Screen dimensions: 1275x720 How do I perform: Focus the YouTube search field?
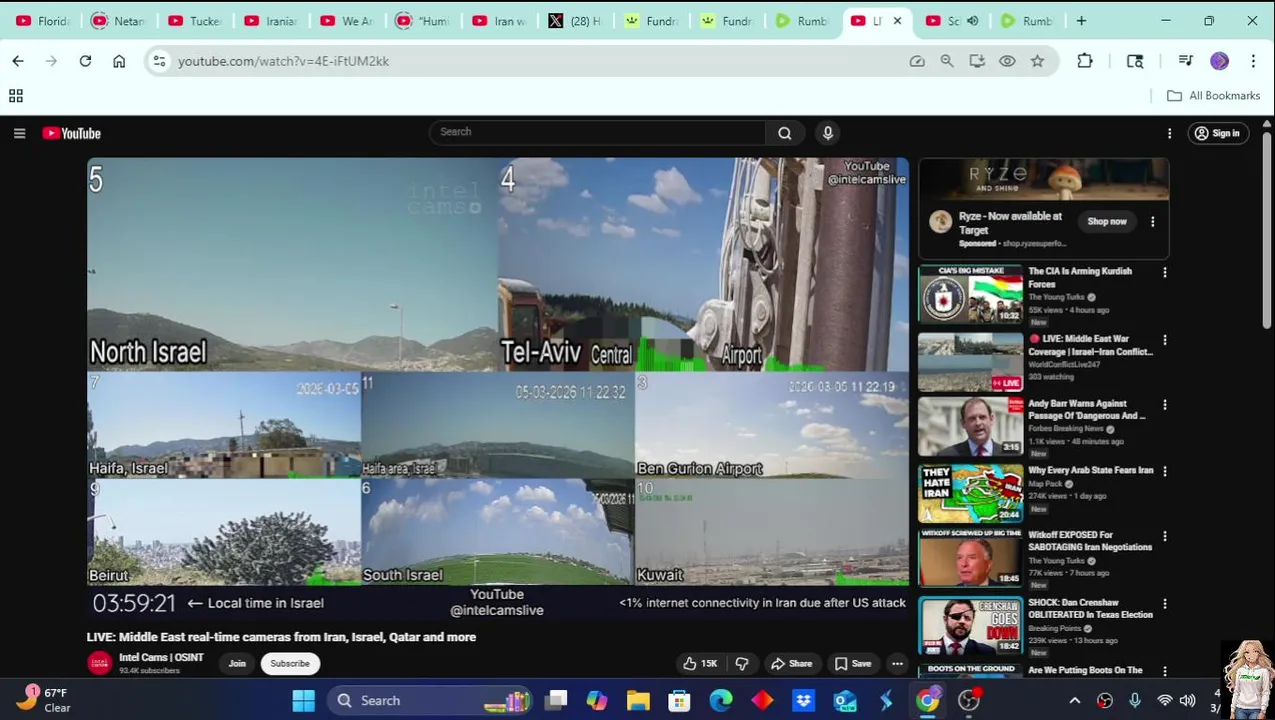point(598,132)
